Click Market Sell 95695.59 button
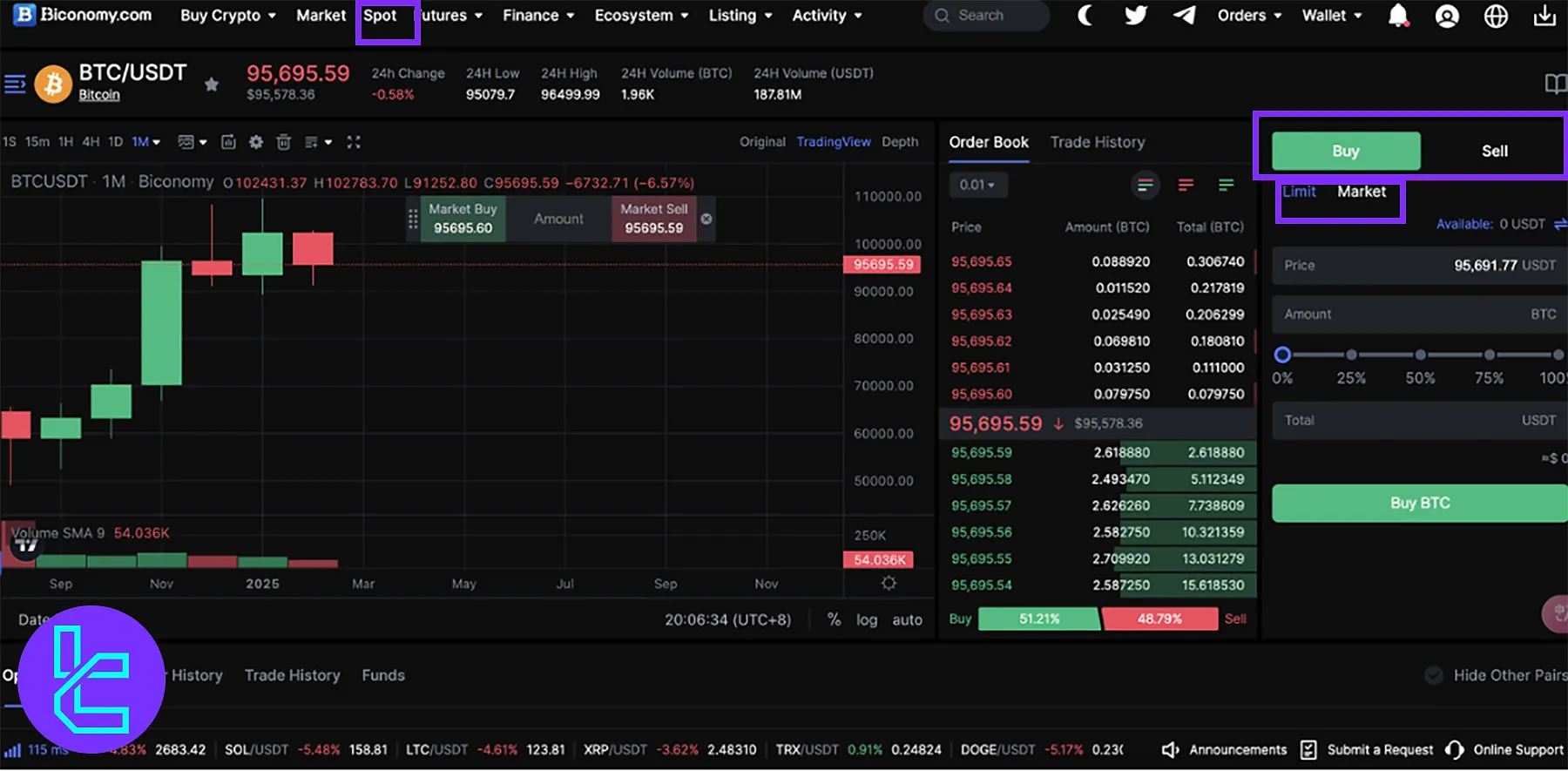The image size is (1568, 771). click(653, 219)
